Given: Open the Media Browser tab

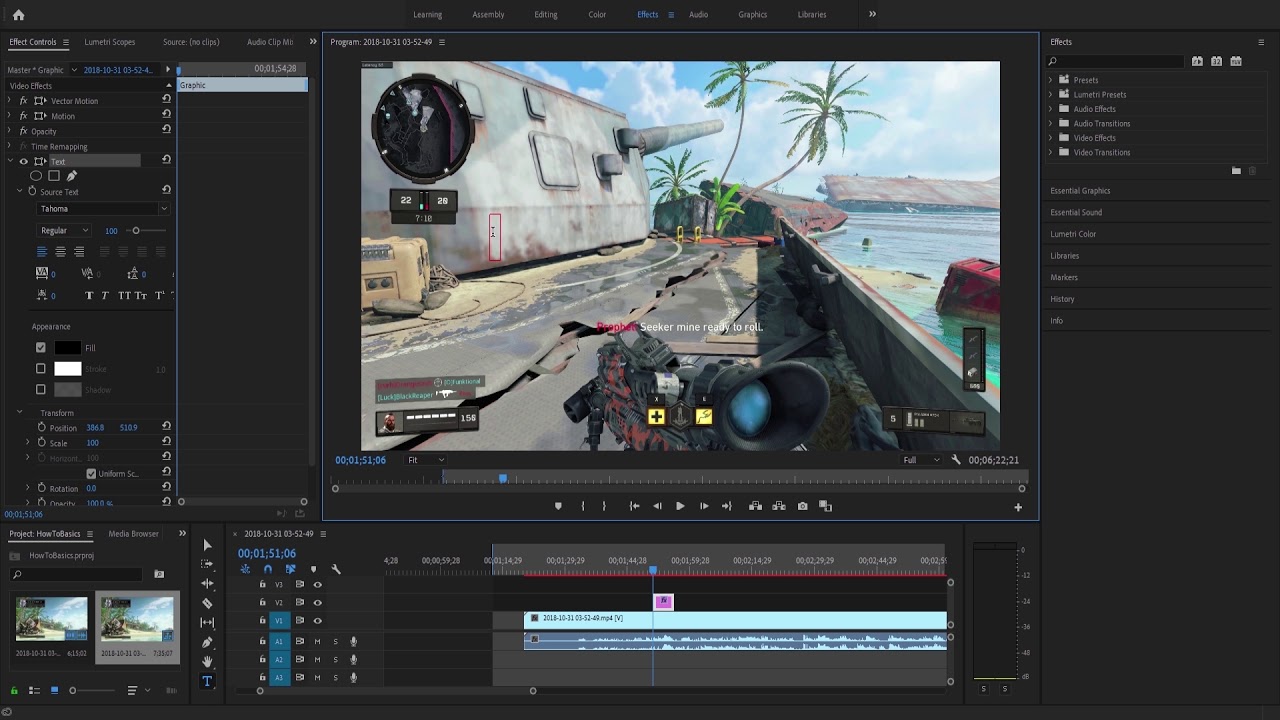Looking at the screenshot, I should click(134, 534).
